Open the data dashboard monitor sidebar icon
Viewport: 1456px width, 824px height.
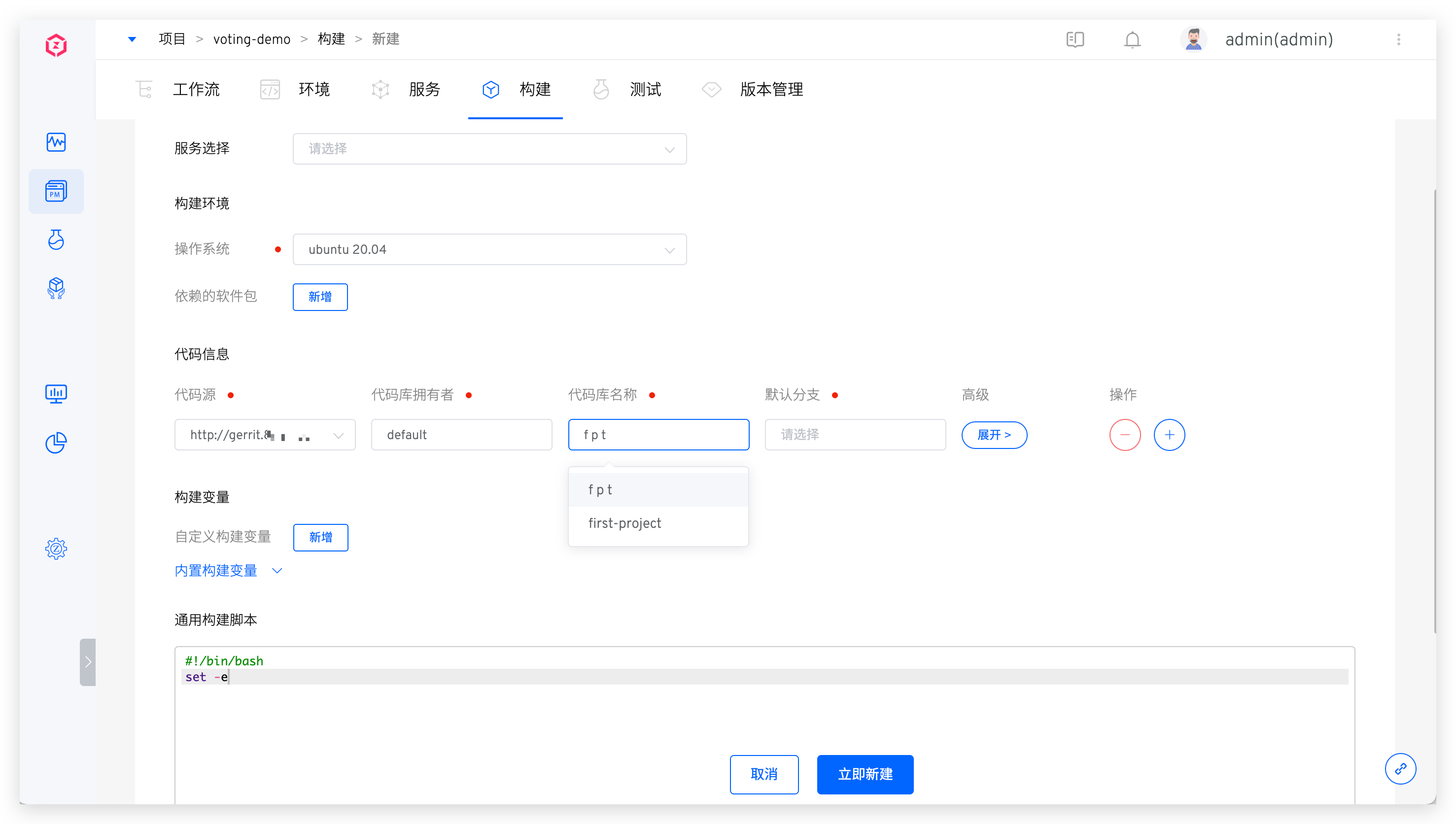pos(56,394)
